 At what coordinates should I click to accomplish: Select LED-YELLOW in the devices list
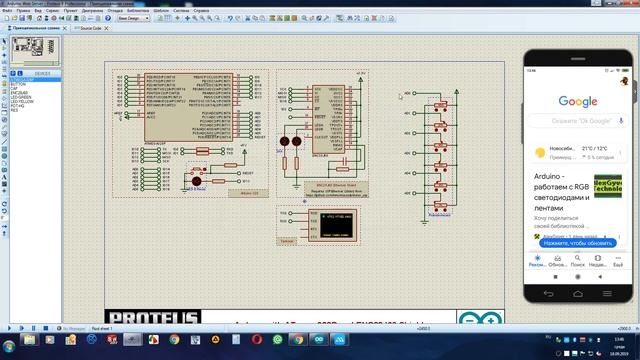[22, 101]
